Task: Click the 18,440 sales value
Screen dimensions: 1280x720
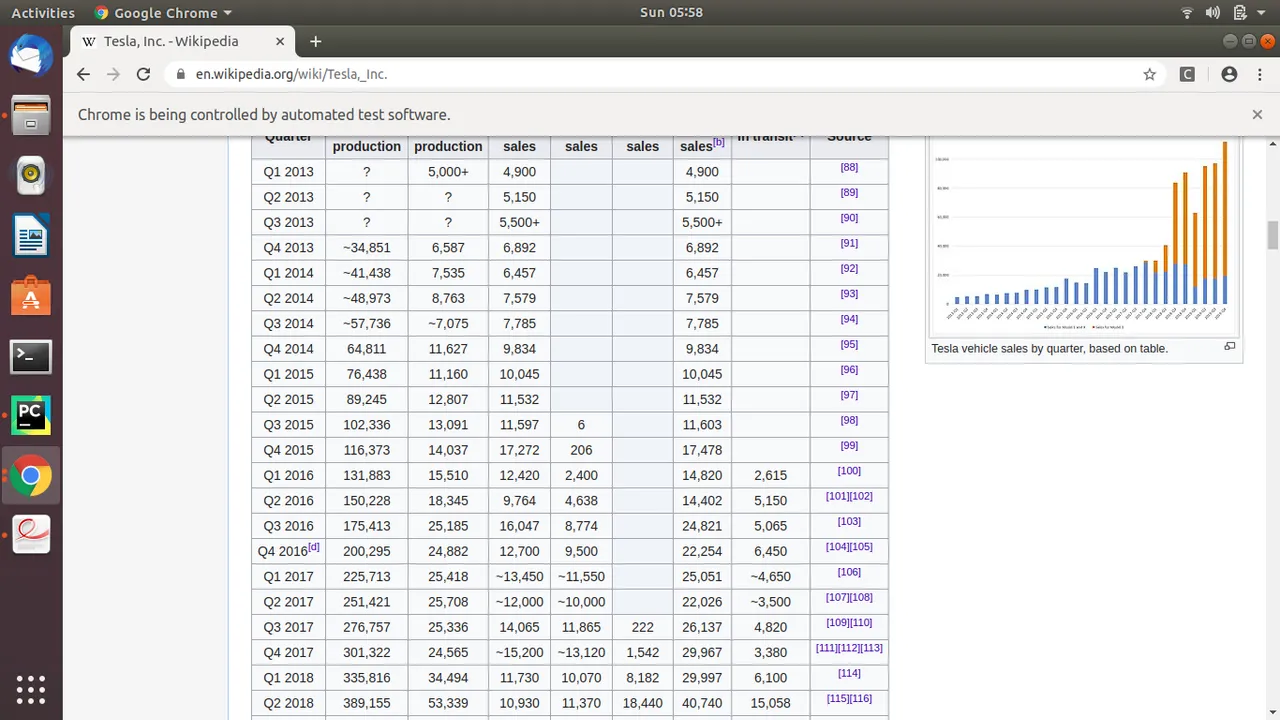Action: tap(643, 703)
